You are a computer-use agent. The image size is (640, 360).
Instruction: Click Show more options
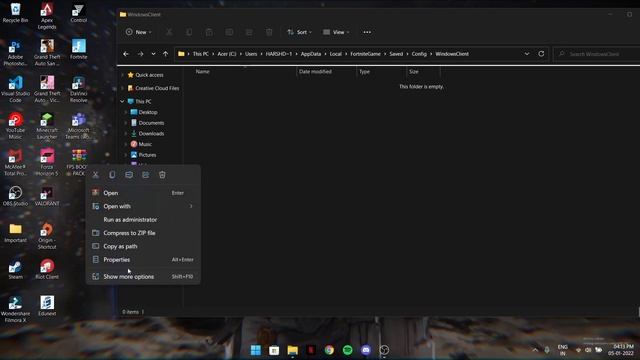click(x=143, y=276)
